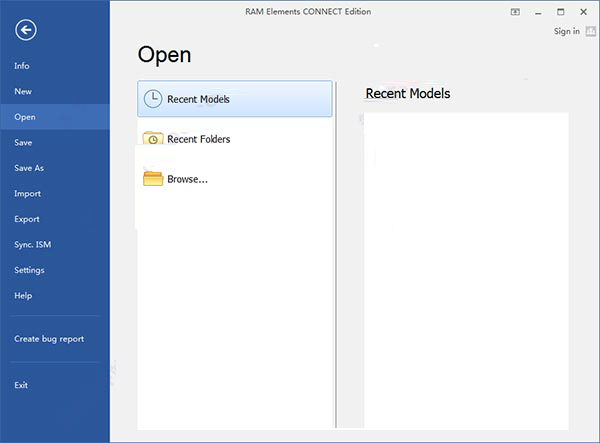Select the Recent Models clock icon
The height and width of the screenshot is (443, 600).
pos(153,99)
